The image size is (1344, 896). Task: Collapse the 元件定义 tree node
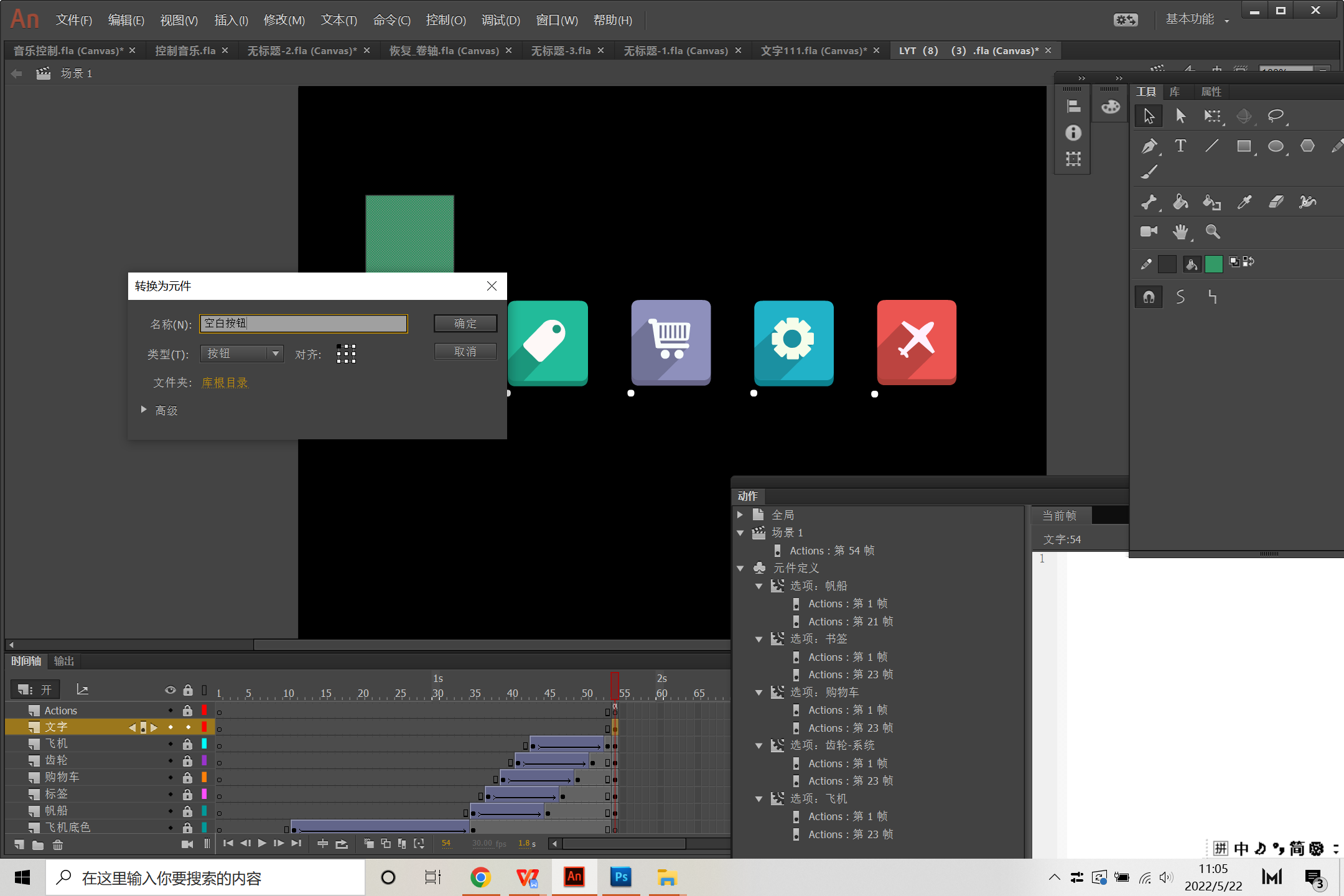pos(740,568)
